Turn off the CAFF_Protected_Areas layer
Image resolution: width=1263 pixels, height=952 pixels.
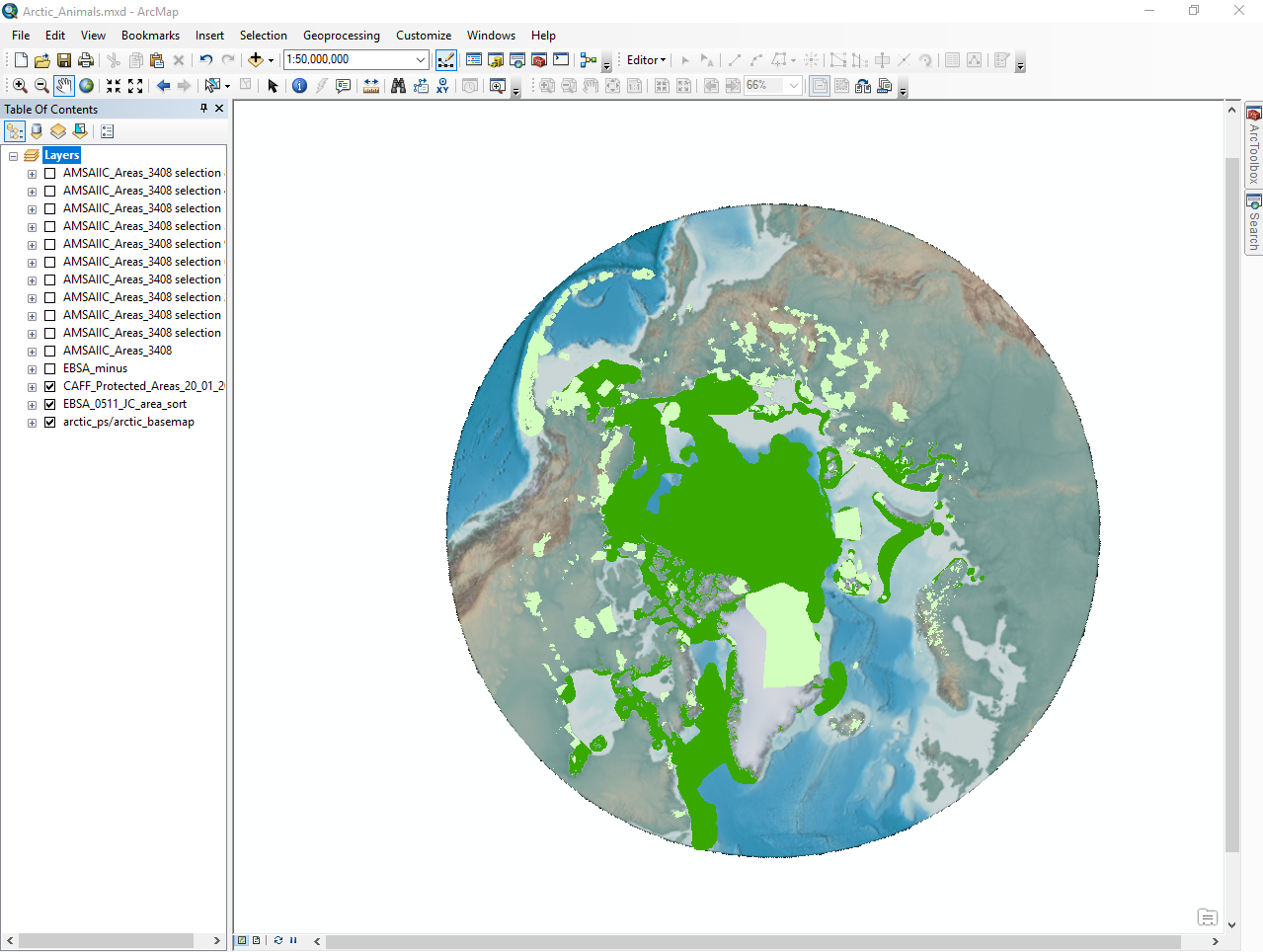point(49,386)
